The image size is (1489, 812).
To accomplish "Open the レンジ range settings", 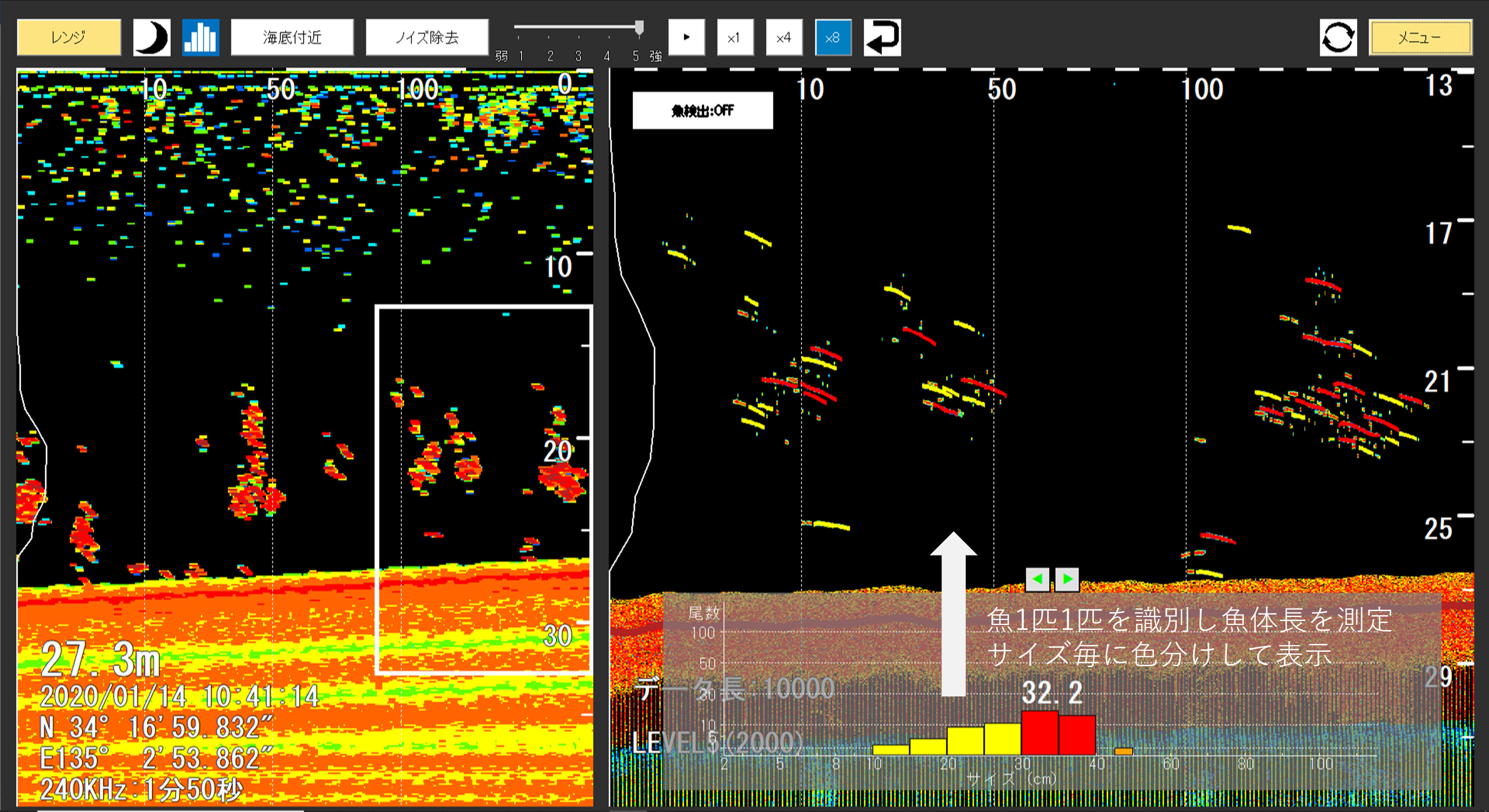I will (x=69, y=38).
